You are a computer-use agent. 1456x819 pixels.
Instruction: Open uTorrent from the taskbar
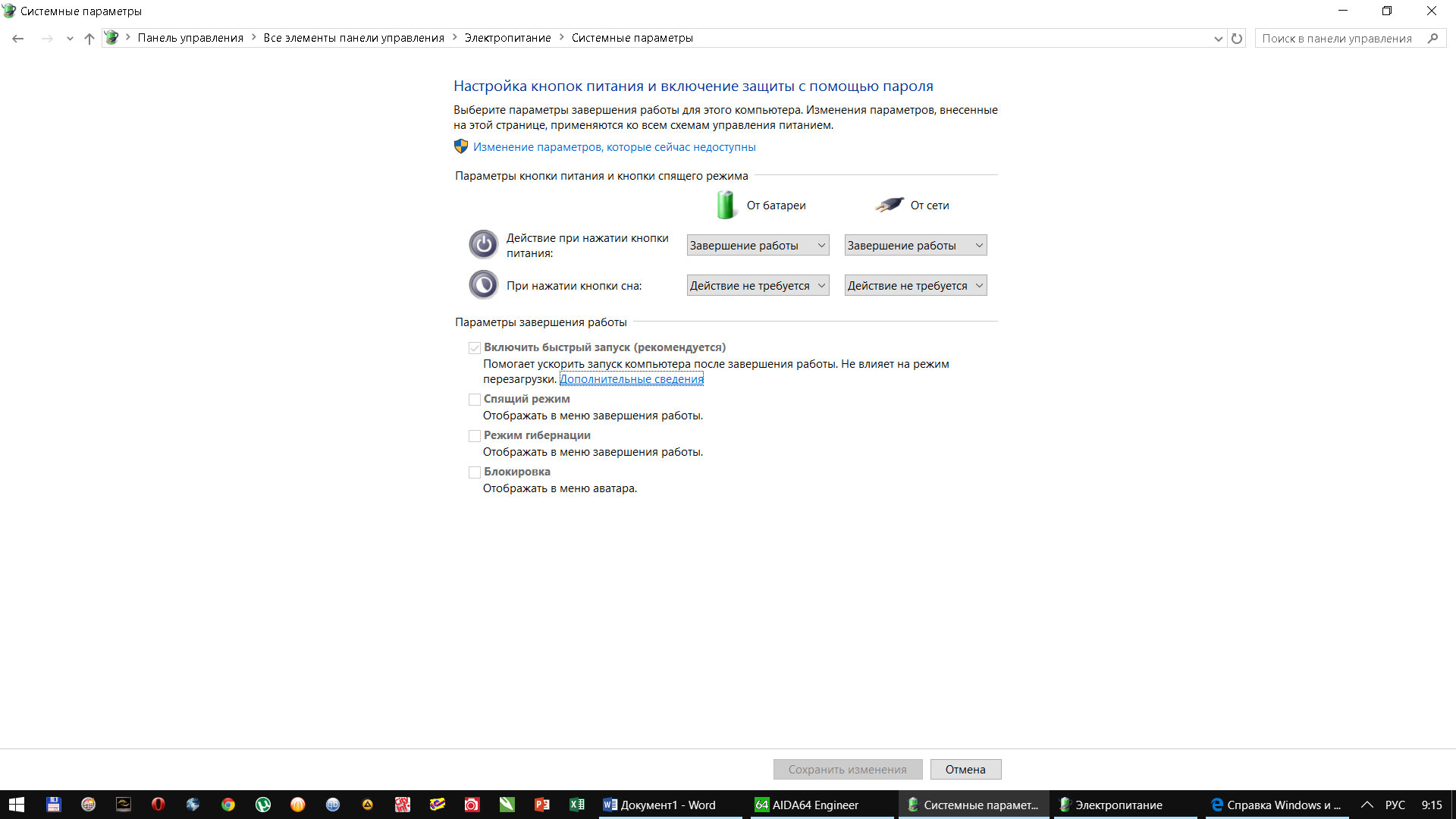[262, 805]
